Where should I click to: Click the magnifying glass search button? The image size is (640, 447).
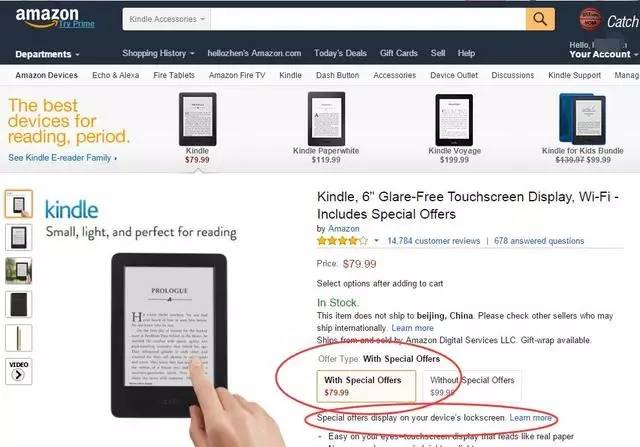pyautogui.click(x=540, y=19)
